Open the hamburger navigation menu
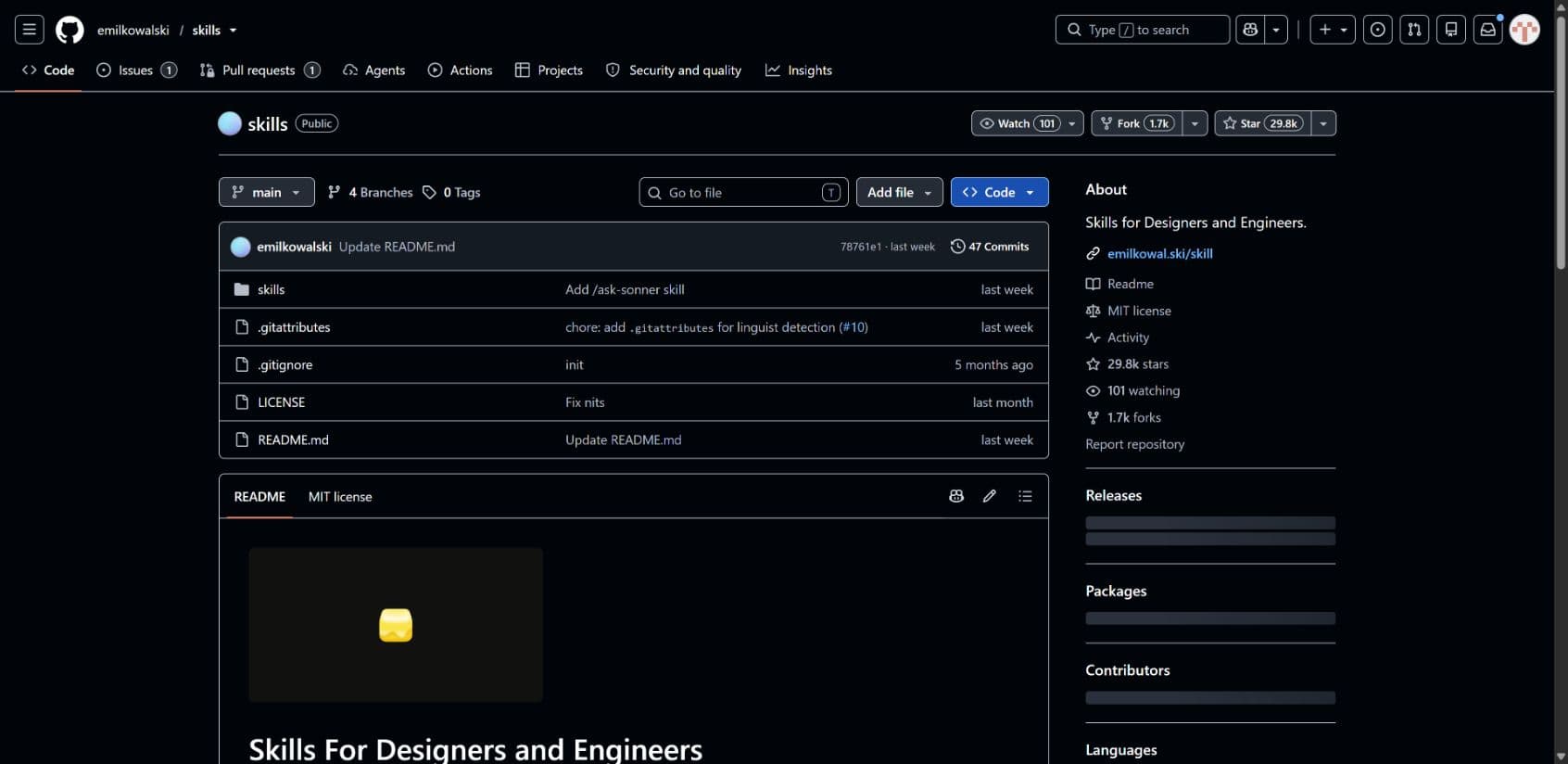The height and width of the screenshot is (764, 1568). point(29,30)
